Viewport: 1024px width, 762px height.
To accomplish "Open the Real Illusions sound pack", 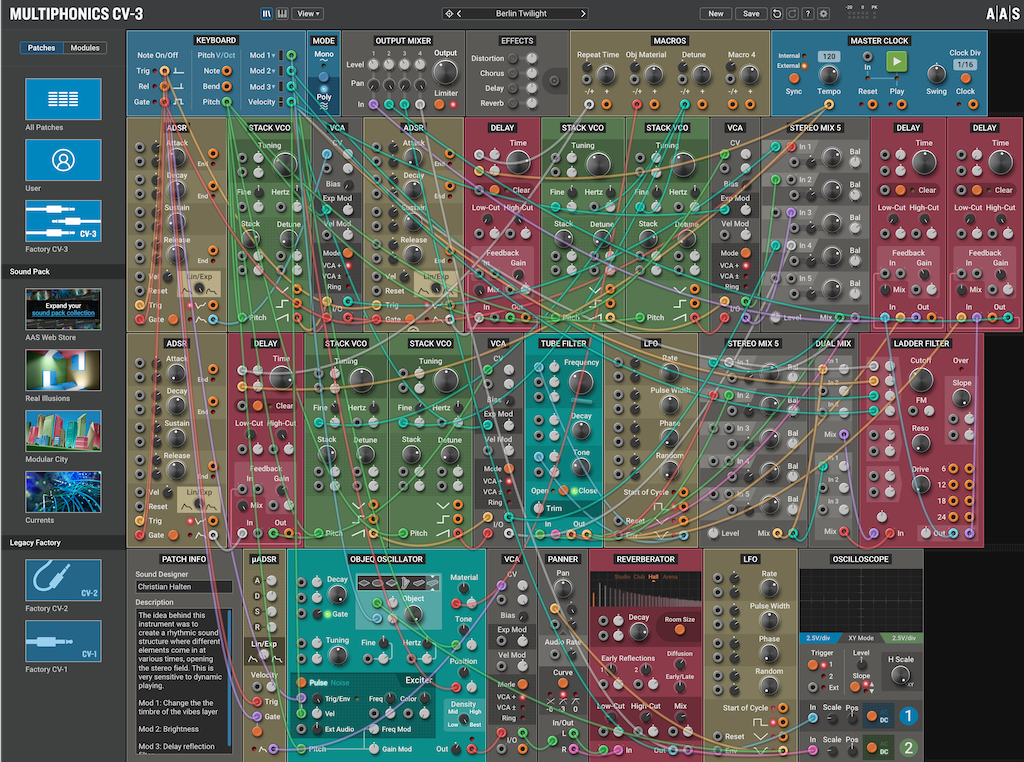I will tap(63, 370).
